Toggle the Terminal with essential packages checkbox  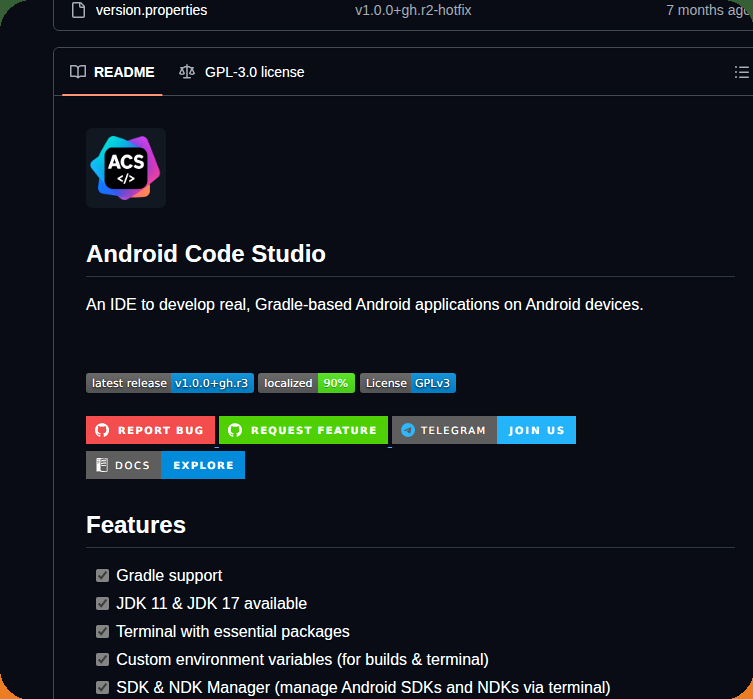point(102,631)
